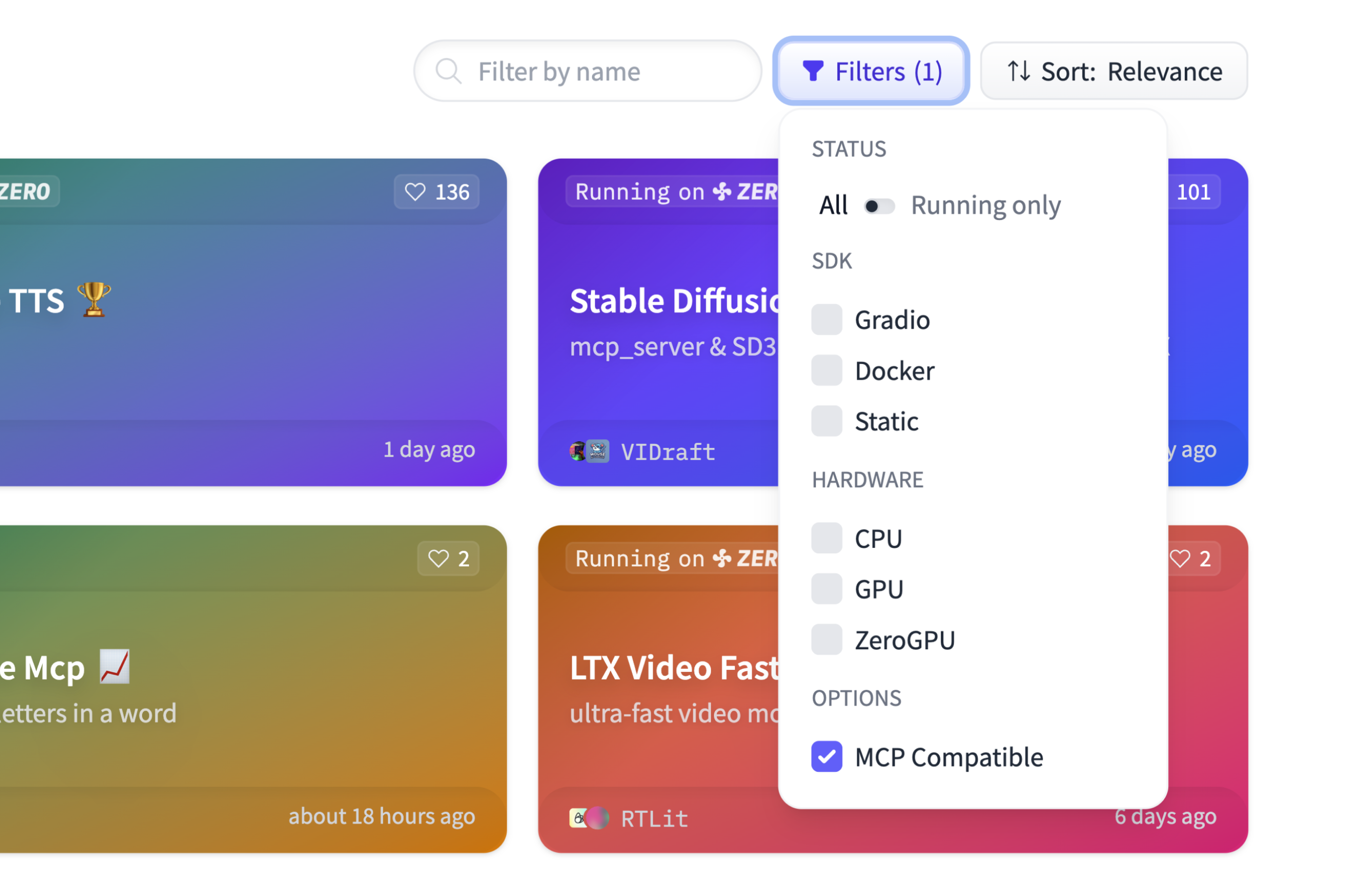Check the Gradio SDK checkbox
This screenshot has height=882, width=1372.
coord(826,319)
